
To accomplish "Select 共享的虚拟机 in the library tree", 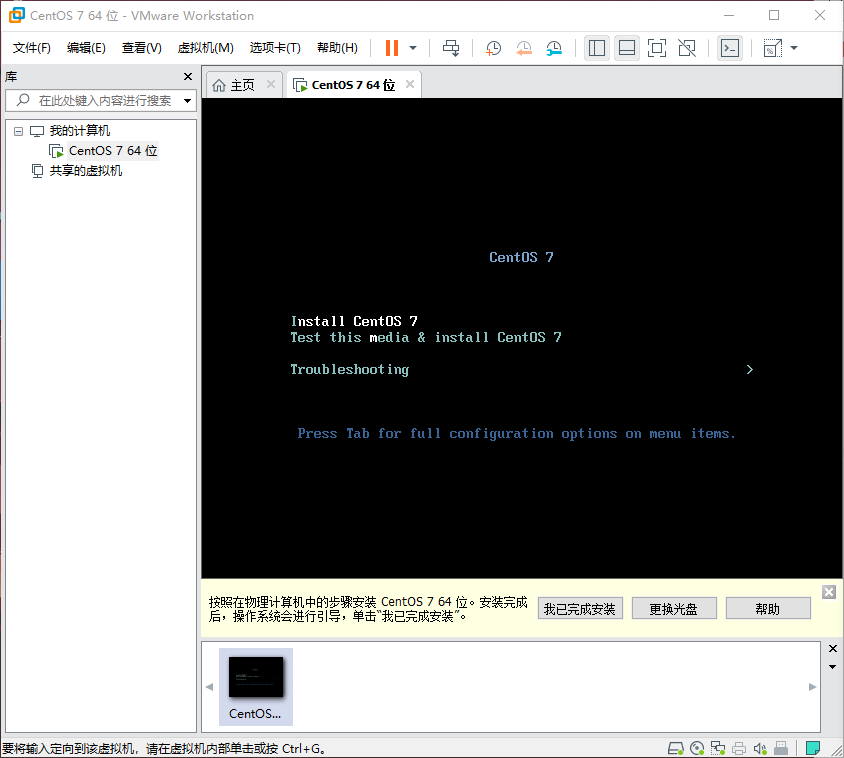I will point(86,171).
